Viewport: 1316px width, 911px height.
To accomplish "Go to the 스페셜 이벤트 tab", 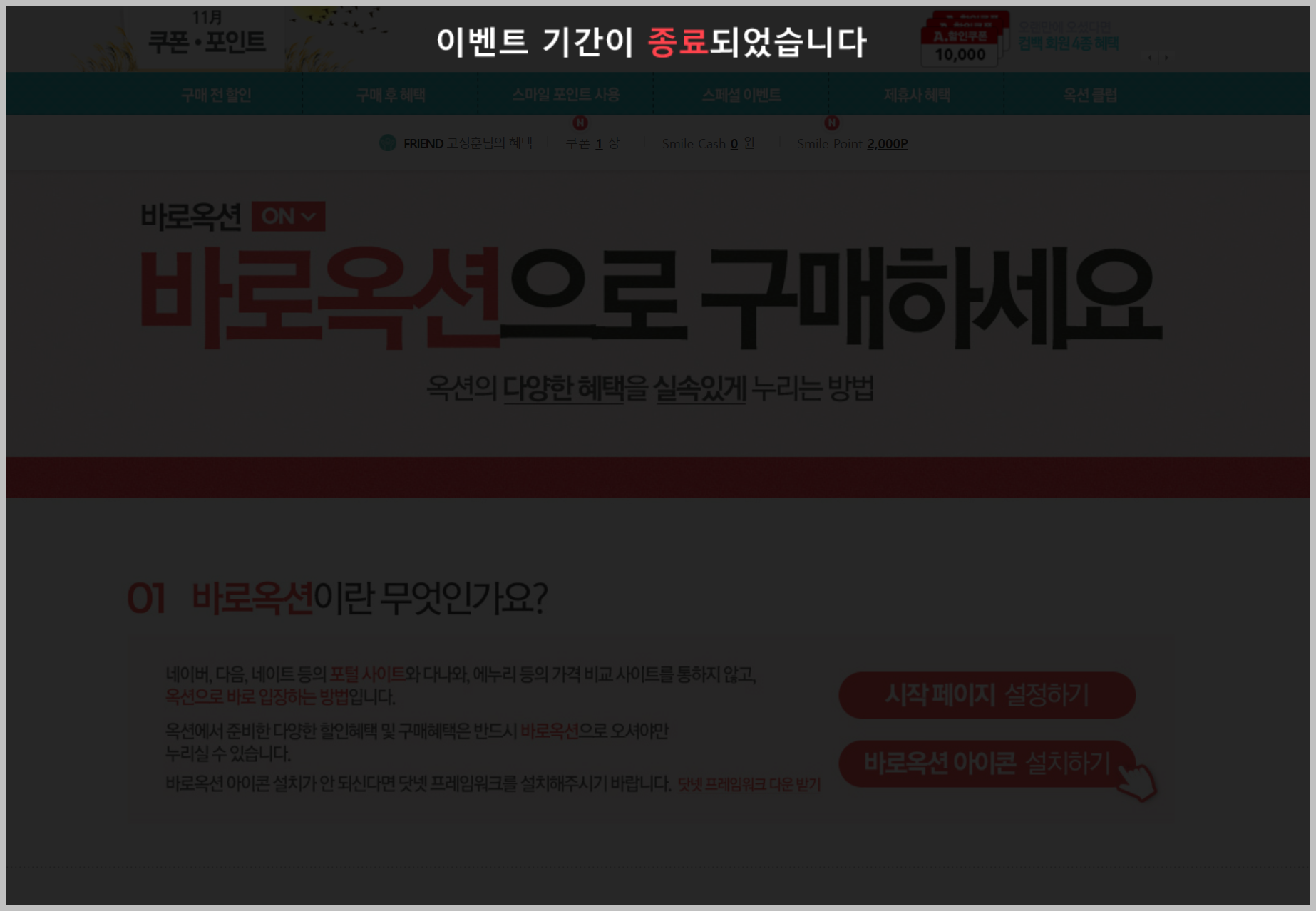I will 741,95.
